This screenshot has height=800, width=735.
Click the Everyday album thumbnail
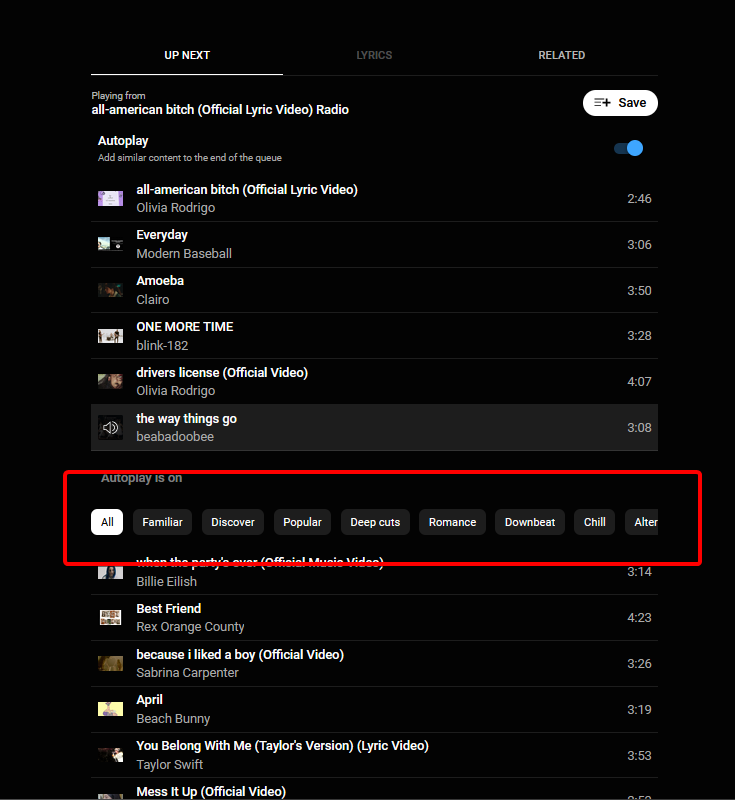tap(110, 244)
